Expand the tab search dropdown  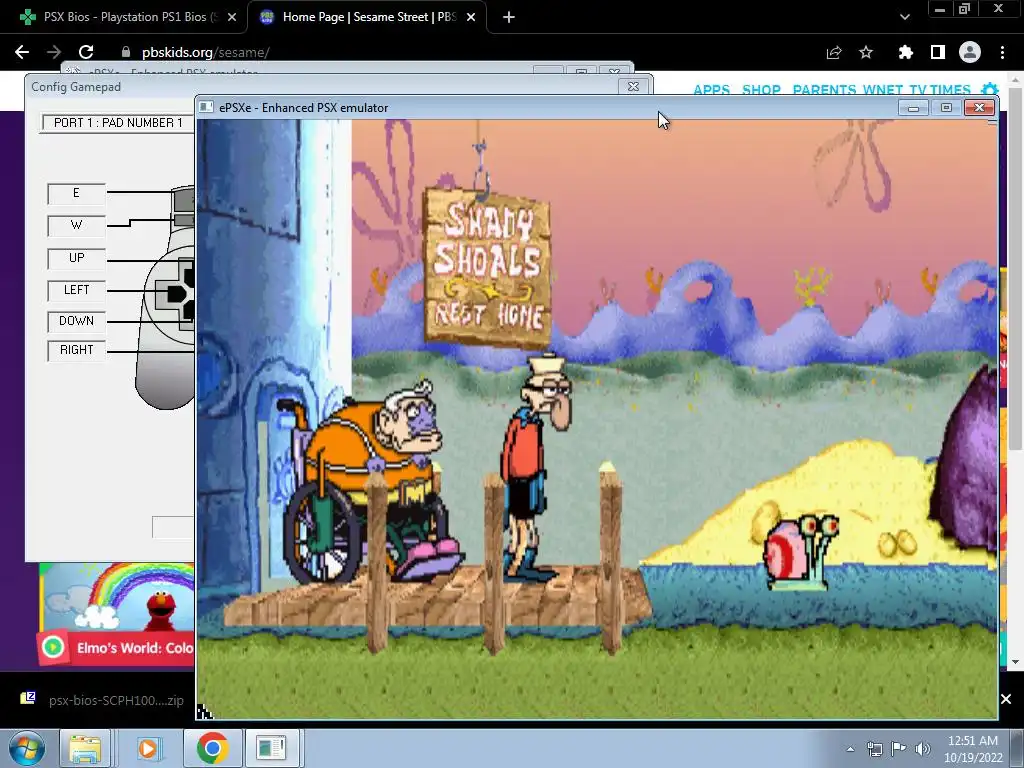click(x=904, y=17)
